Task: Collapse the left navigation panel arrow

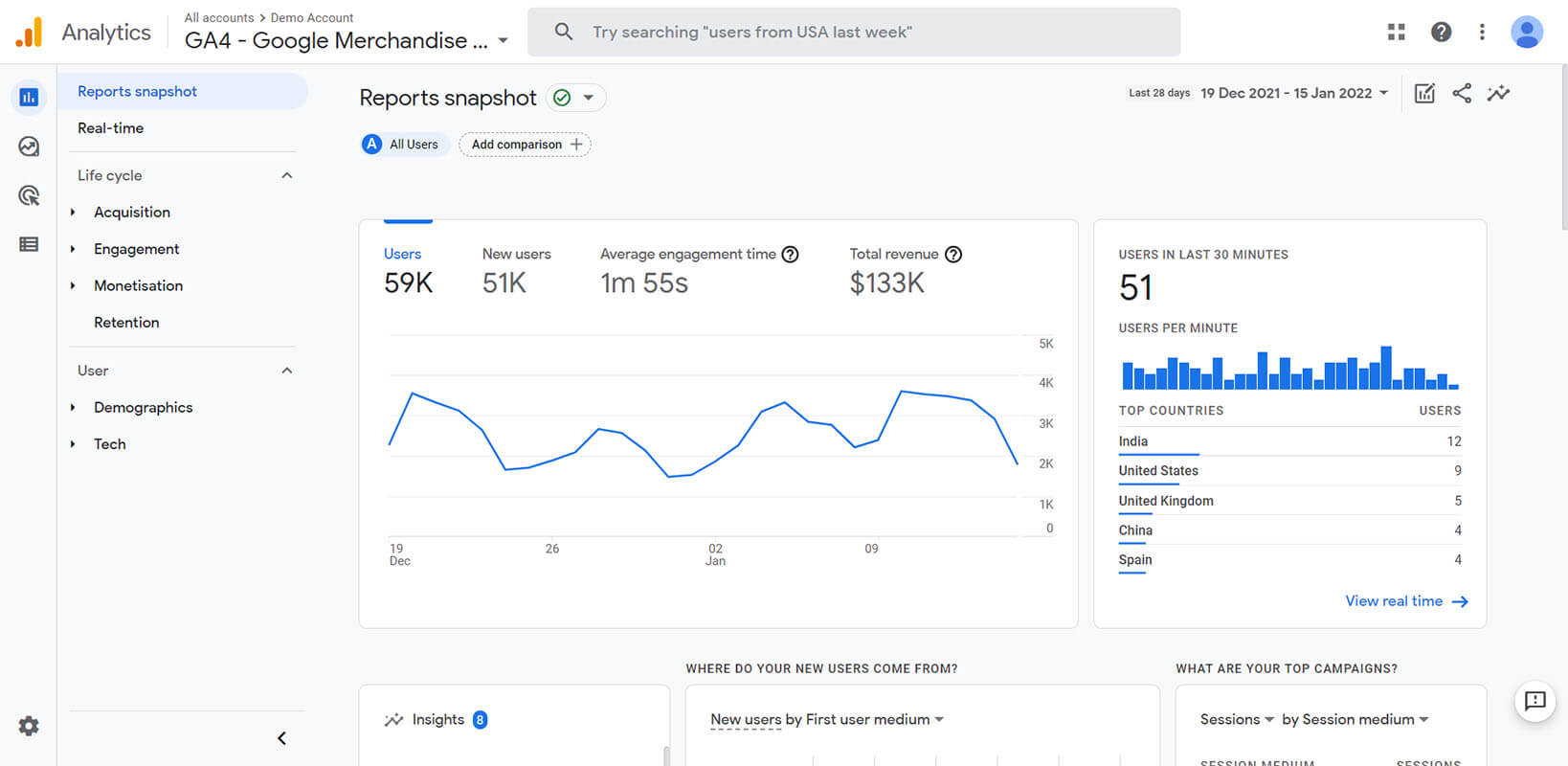Action: pyautogui.click(x=281, y=738)
